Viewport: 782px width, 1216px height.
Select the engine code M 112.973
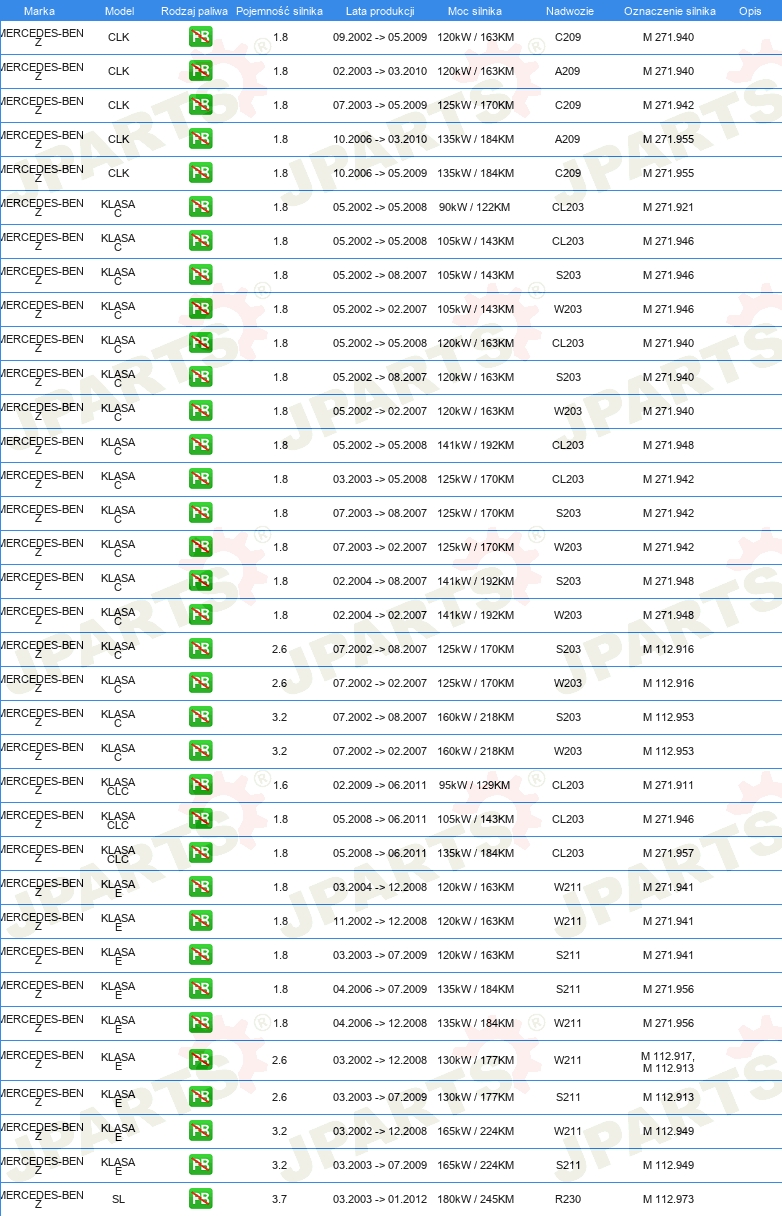[668, 1199]
